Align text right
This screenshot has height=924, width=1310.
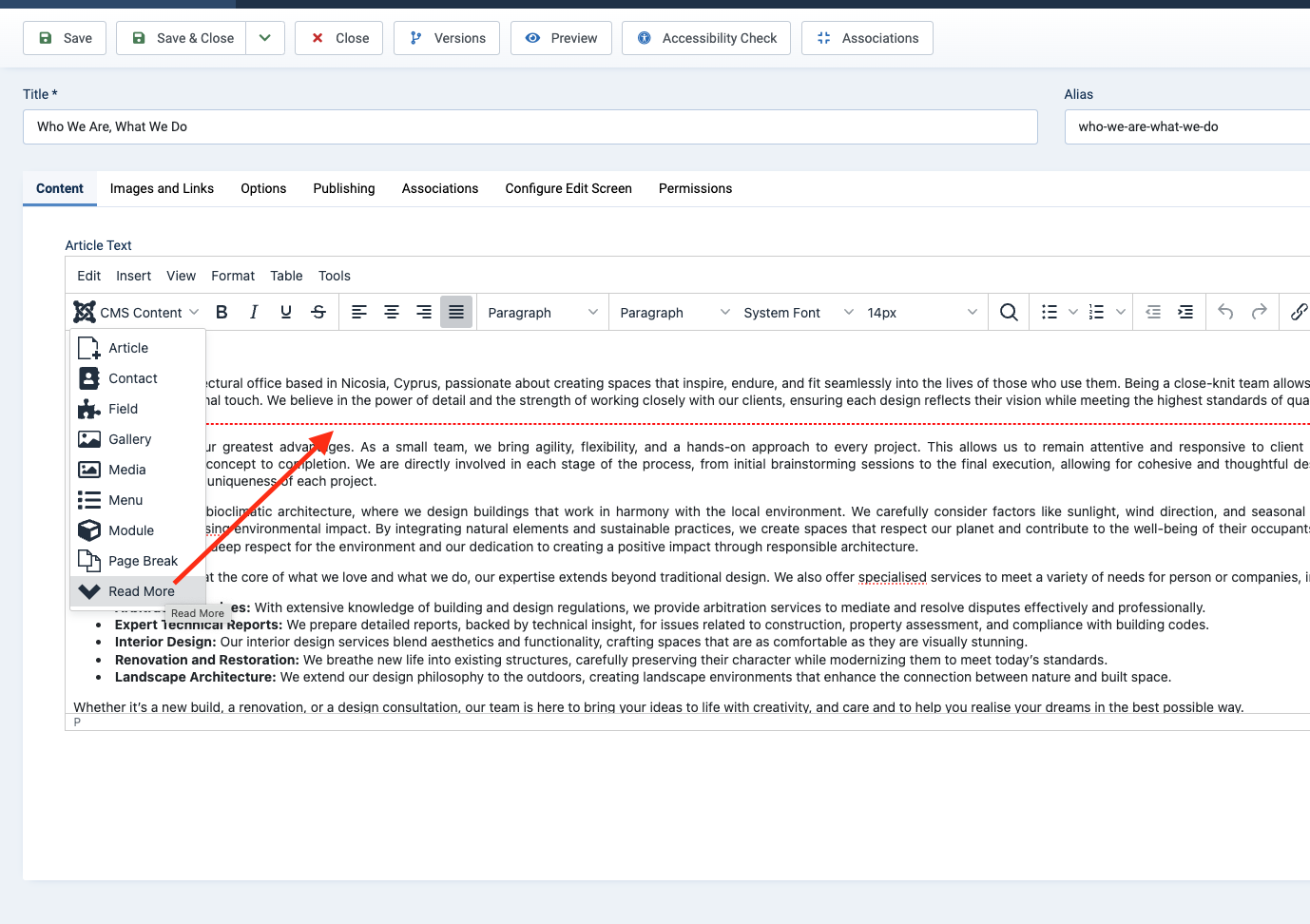point(424,312)
